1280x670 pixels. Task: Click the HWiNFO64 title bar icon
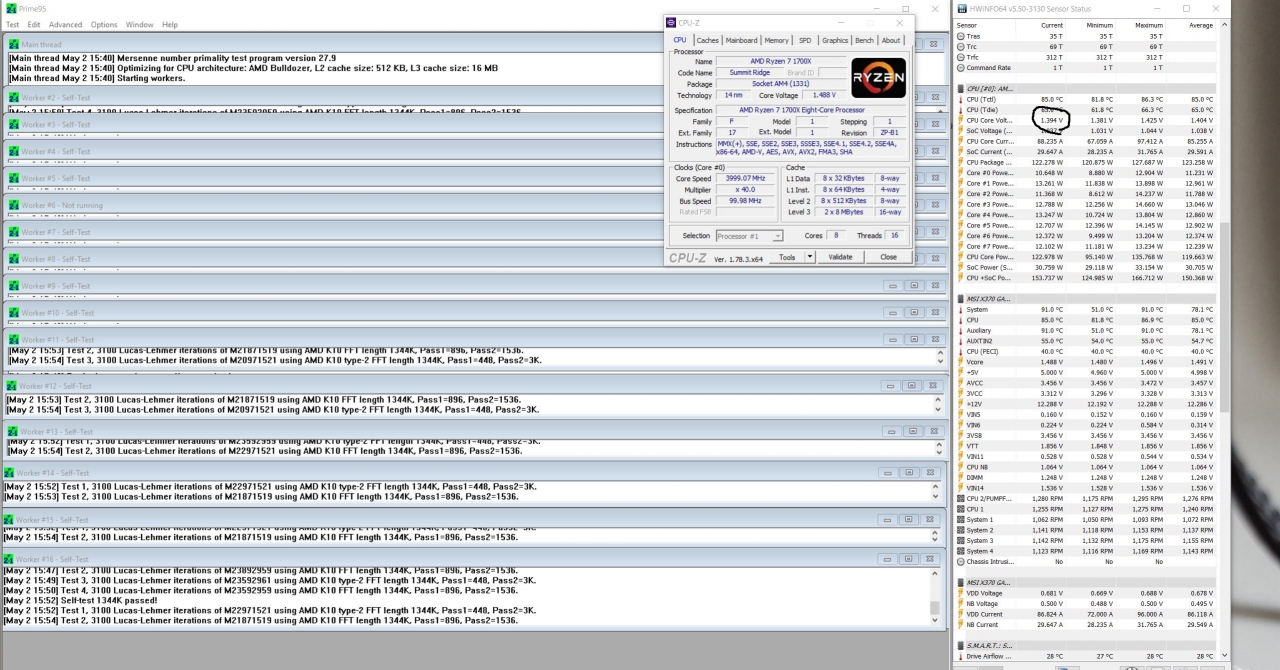click(x=962, y=8)
